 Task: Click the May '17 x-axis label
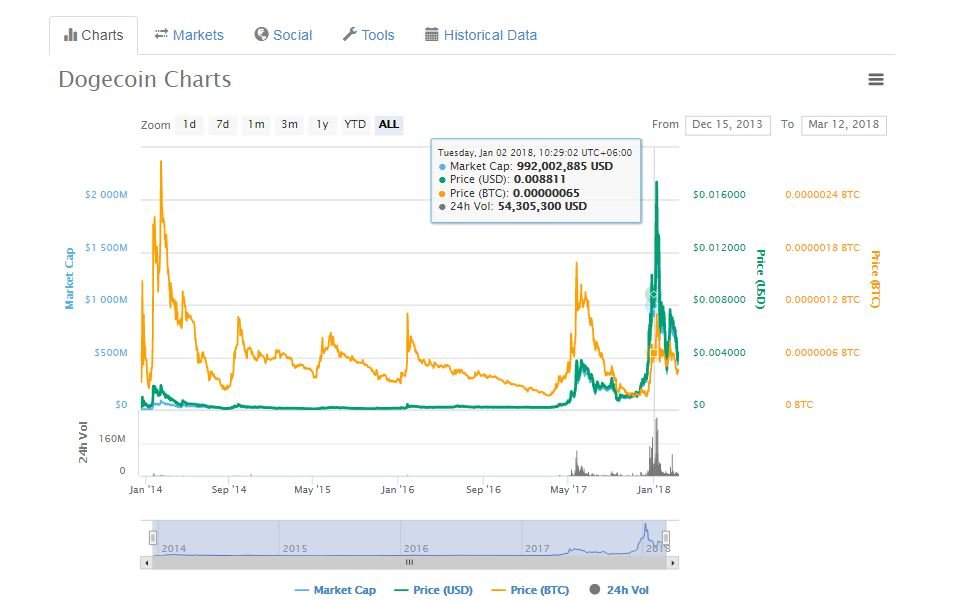click(x=568, y=490)
